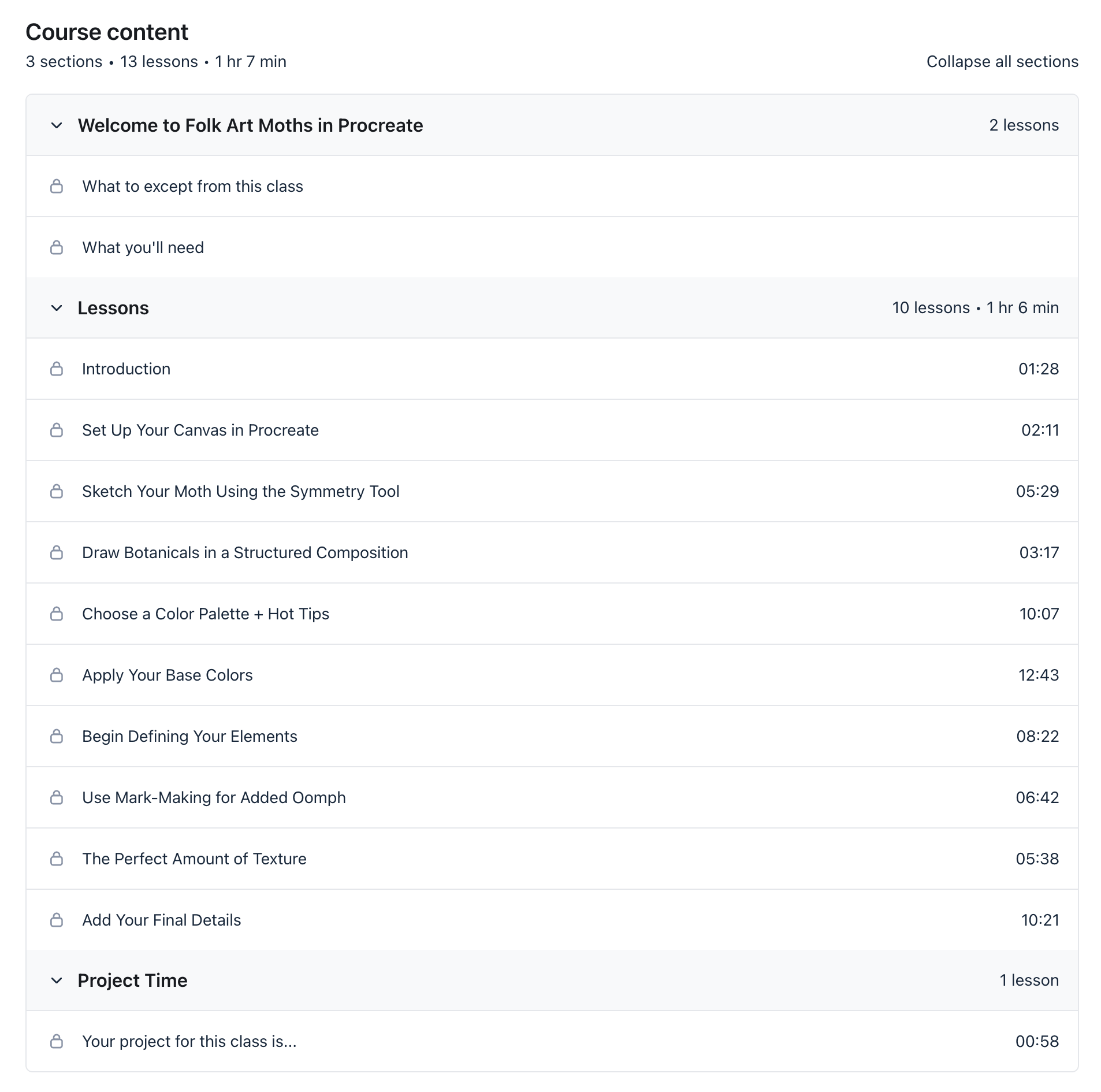Open Begin Defining Your Elements lesson

[189, 736]
